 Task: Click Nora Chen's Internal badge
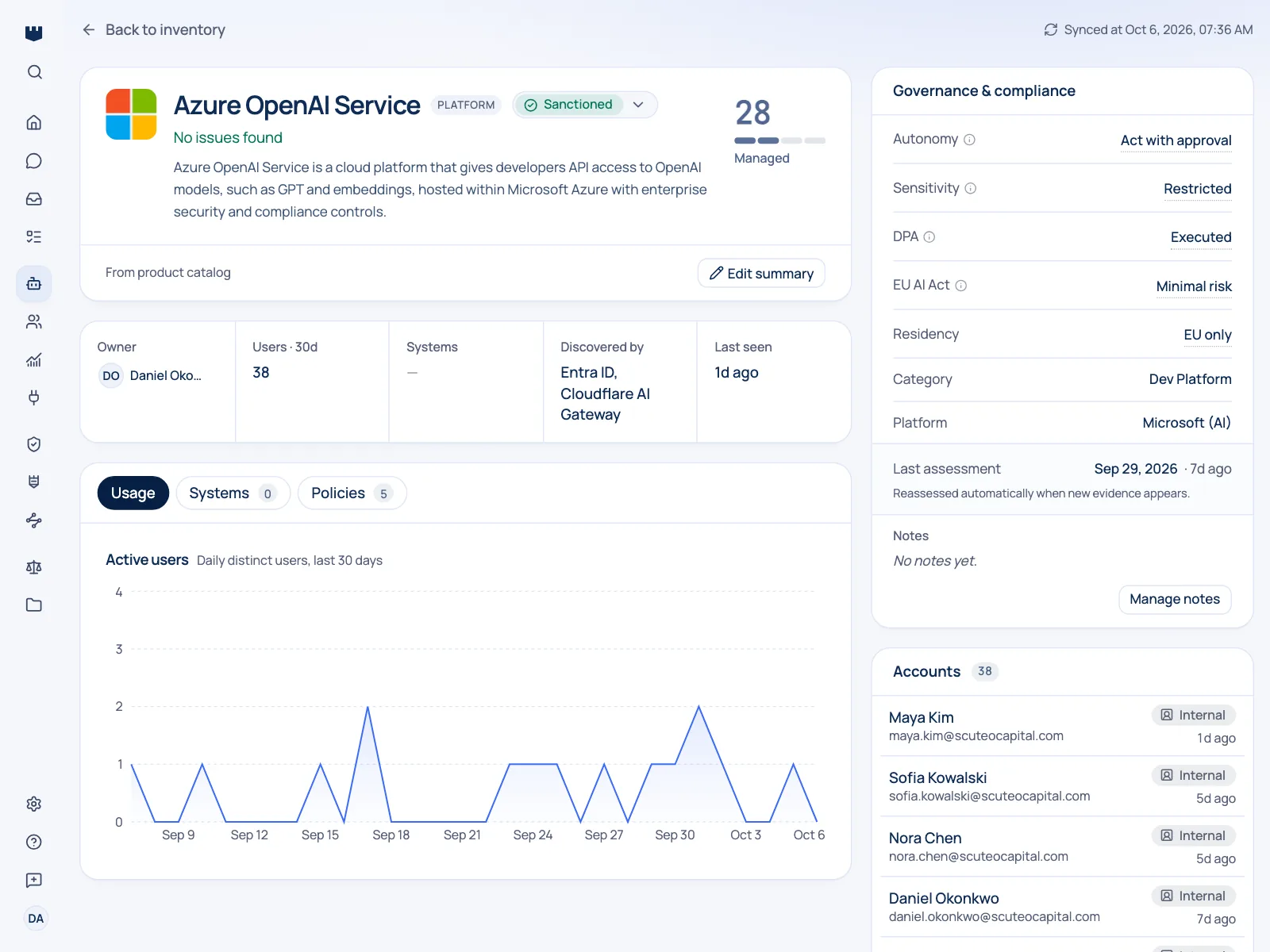(x=1193, y=835)
